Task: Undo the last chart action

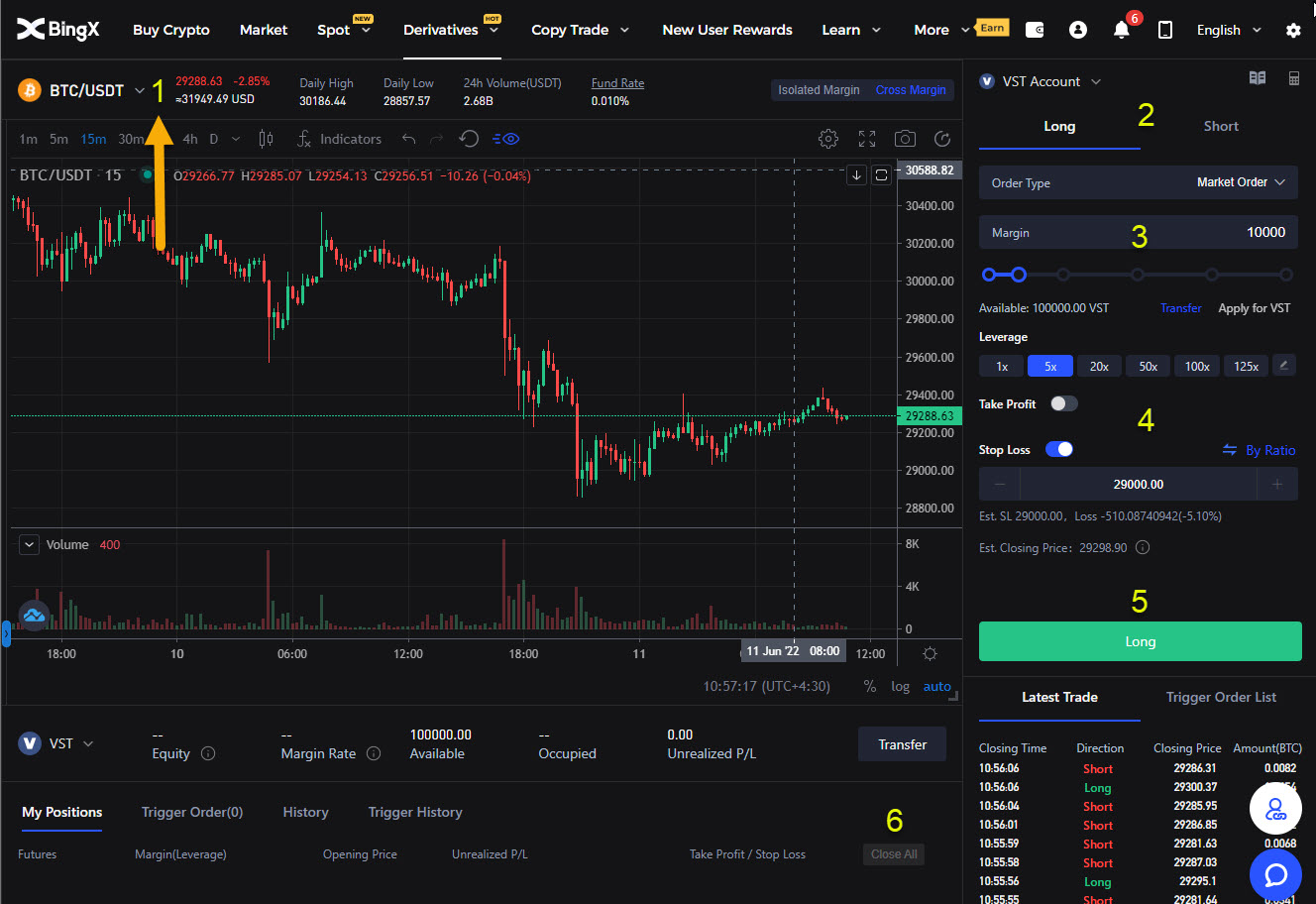Action: click(x=408, y=139)
